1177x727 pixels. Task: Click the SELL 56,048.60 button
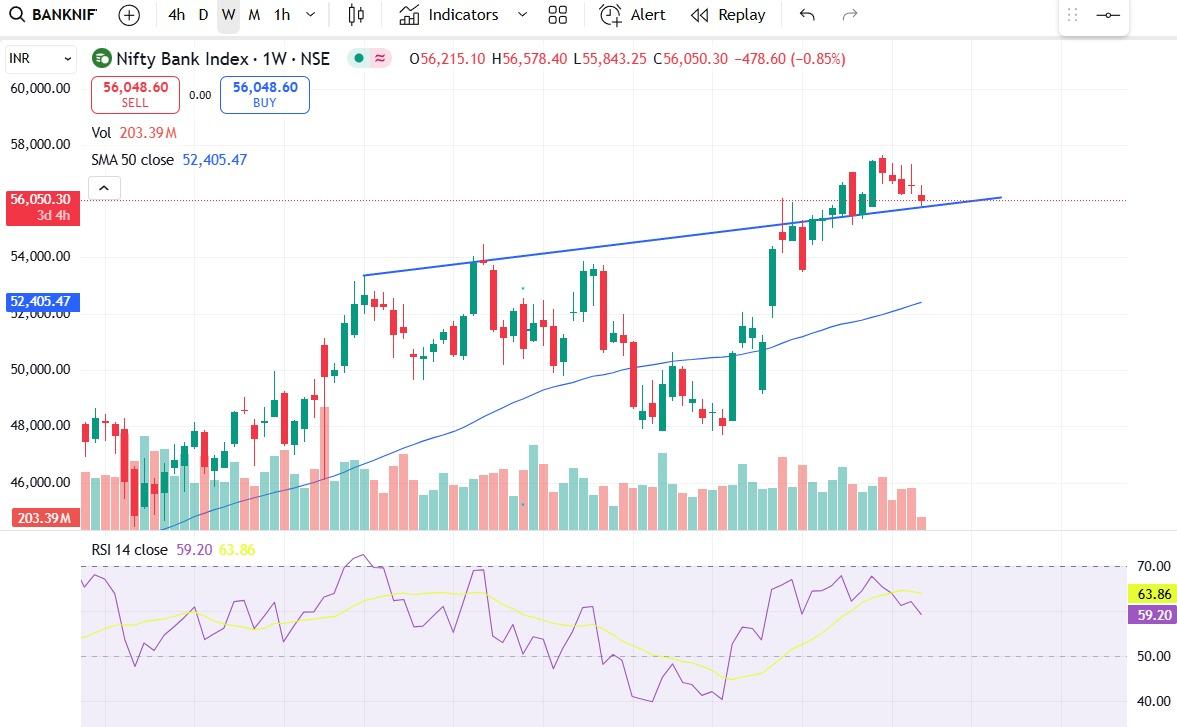point(135,95)
